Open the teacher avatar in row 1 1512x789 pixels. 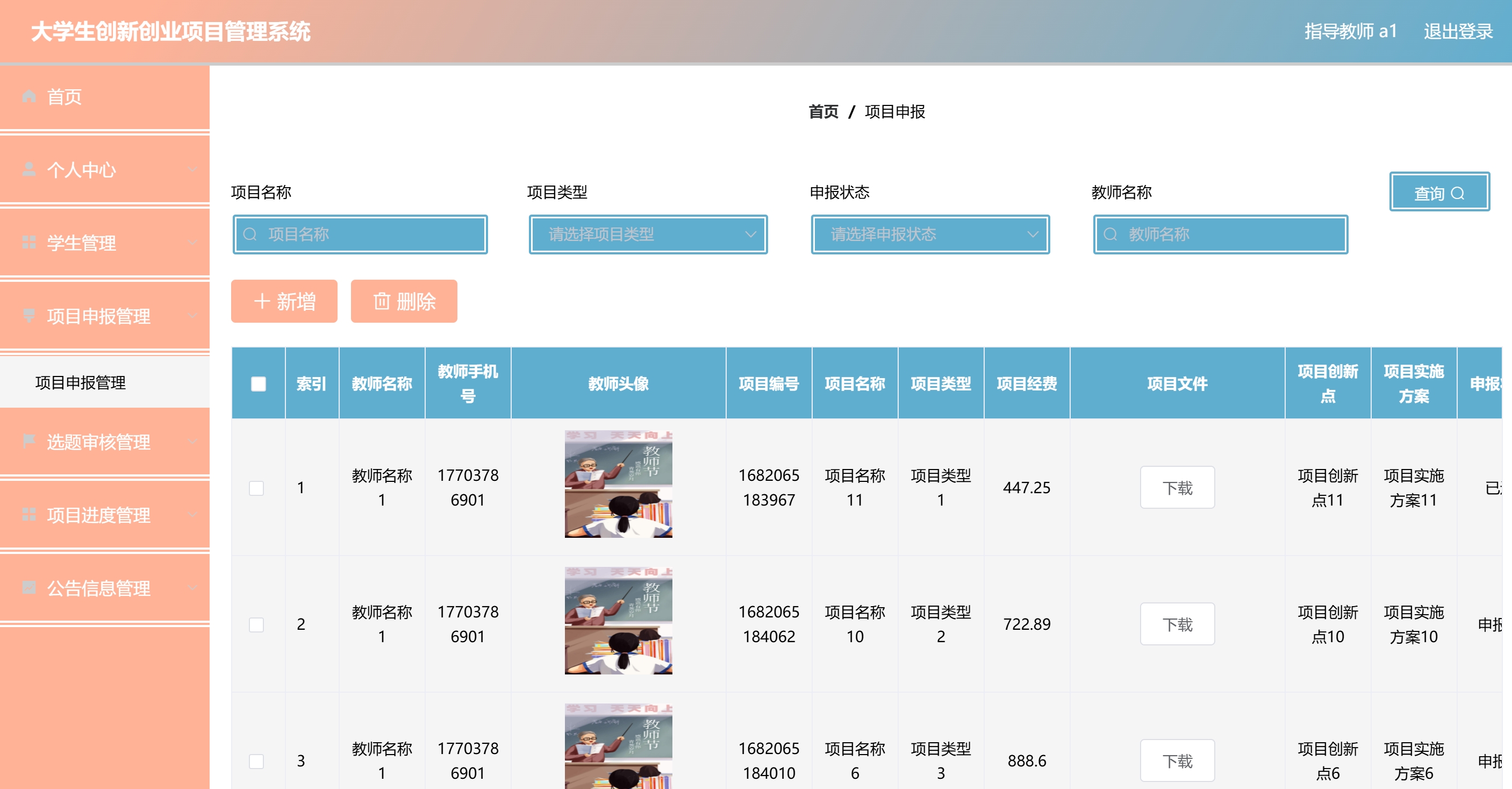(619, 484)
